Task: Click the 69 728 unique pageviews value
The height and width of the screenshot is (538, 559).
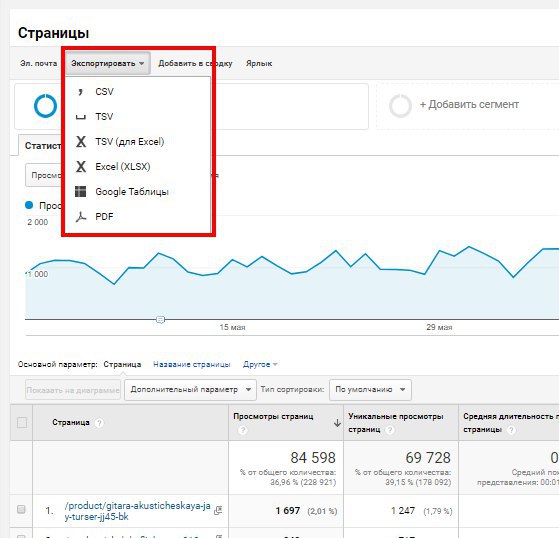Action: click(x=428, y=458)
